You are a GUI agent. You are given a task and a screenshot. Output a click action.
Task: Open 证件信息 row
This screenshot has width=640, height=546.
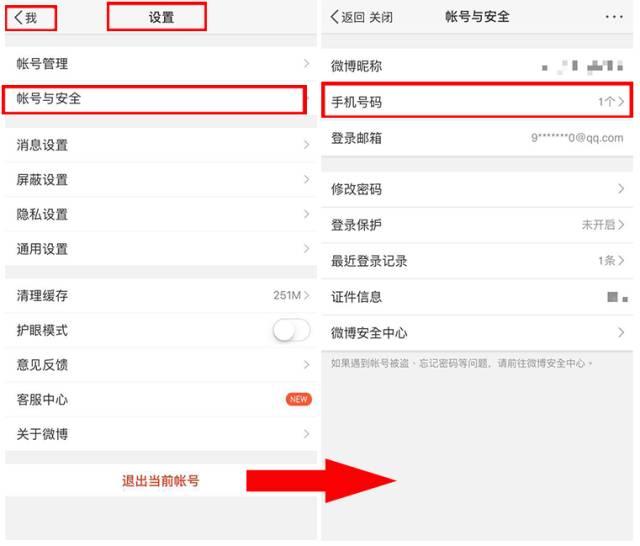pos(477,297)
